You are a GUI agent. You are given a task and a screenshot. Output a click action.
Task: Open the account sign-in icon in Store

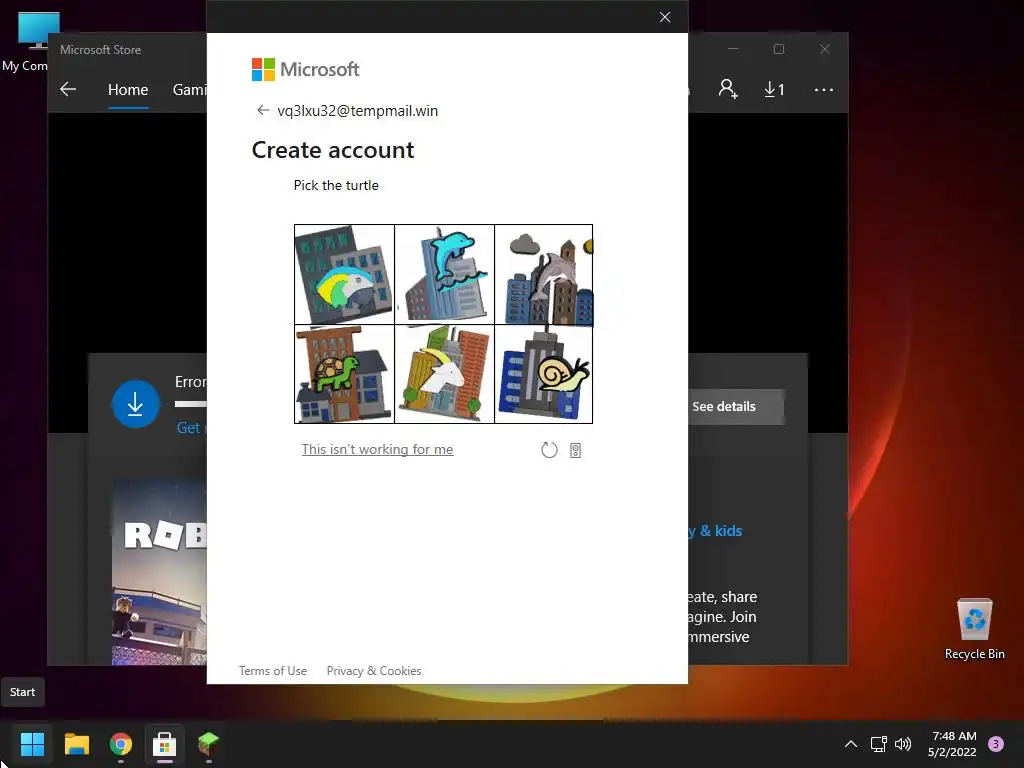[728, 89]
